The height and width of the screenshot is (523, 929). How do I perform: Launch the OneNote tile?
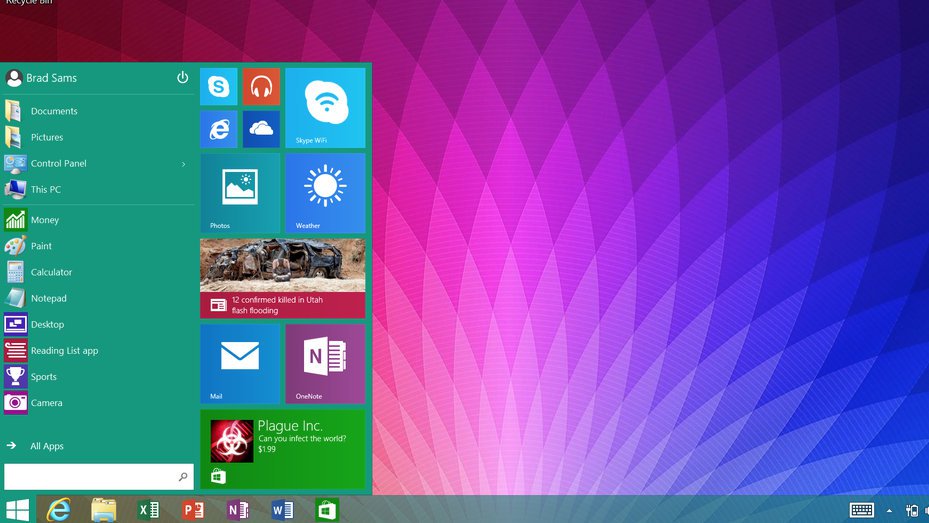pos(325,363)
